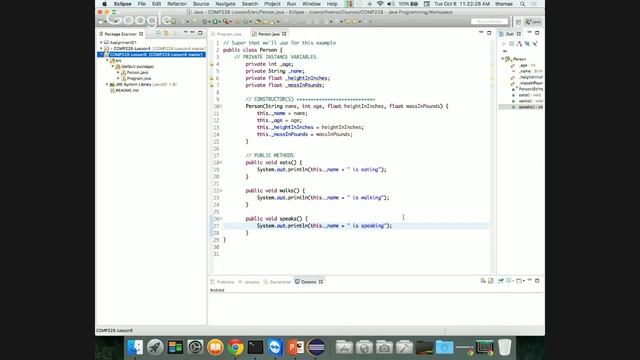640x360 pixels.
Task: Maximize the Package Explorer panel
Action: click(200, 33)
